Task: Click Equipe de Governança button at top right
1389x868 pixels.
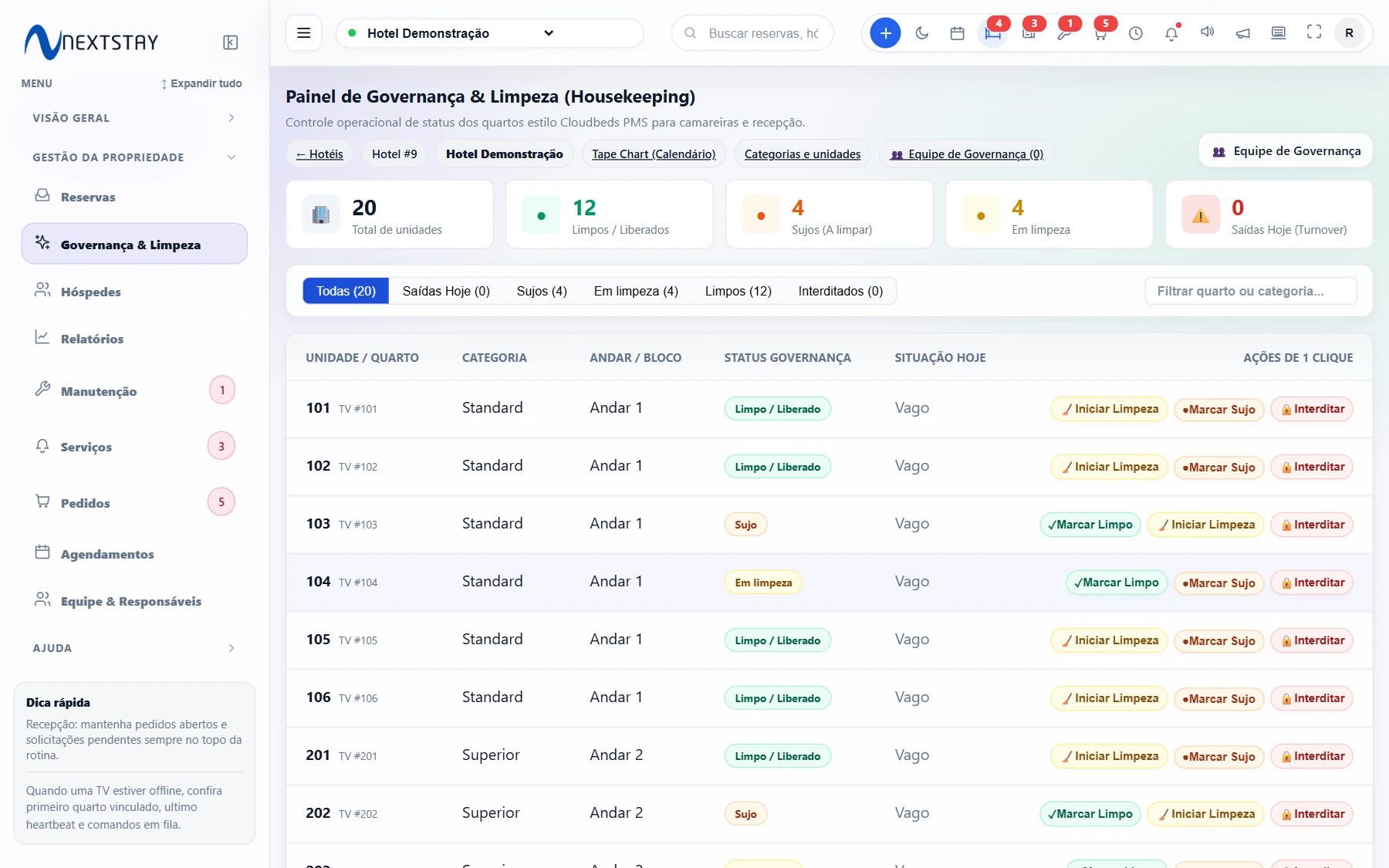Action: (1286, 151)
